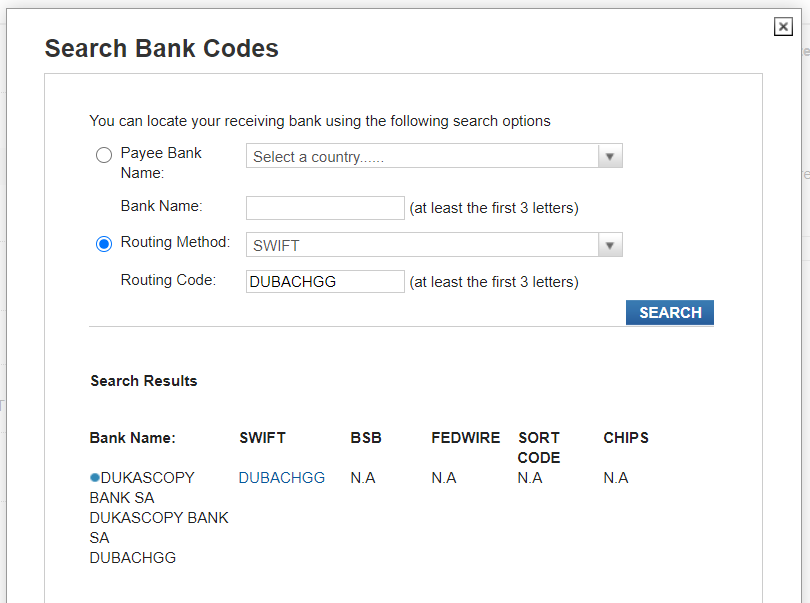Click the SORT CODE column header
The height and width of the screenshot is (603, 810).
[539, 447]
